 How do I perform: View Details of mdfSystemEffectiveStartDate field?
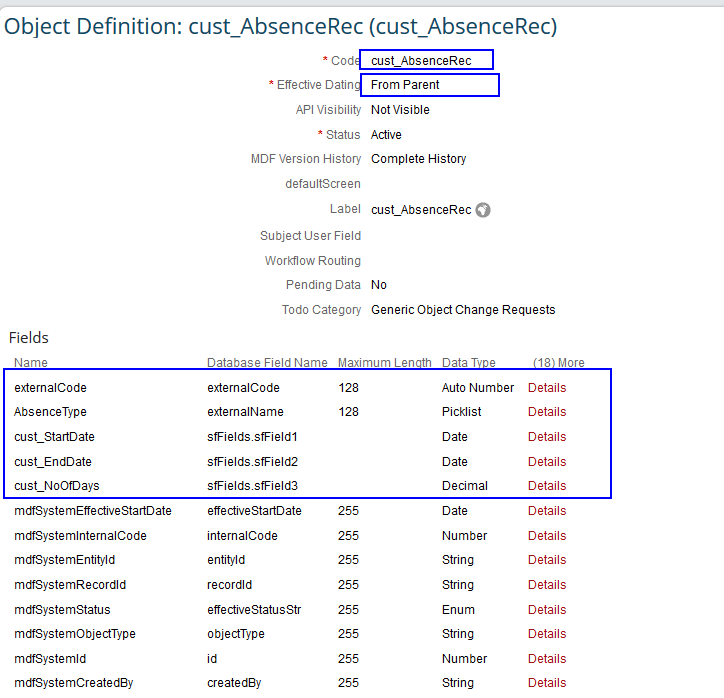point(547,511)
